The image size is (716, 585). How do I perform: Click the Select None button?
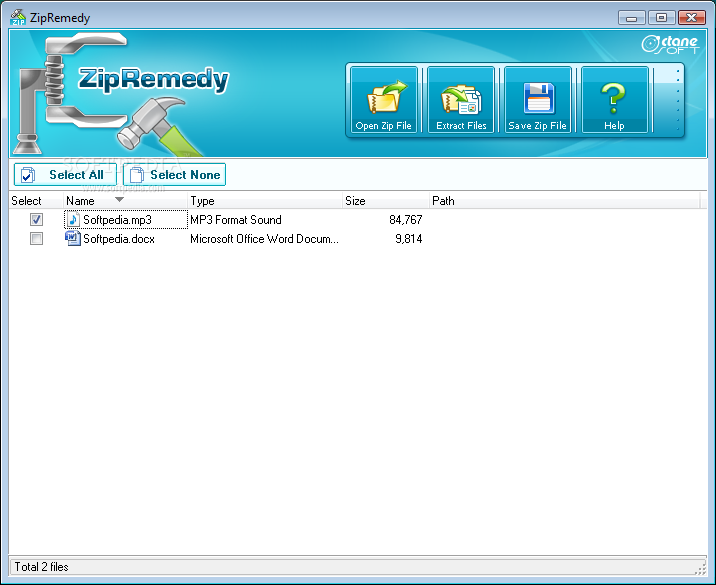click(x=174, y=174)
